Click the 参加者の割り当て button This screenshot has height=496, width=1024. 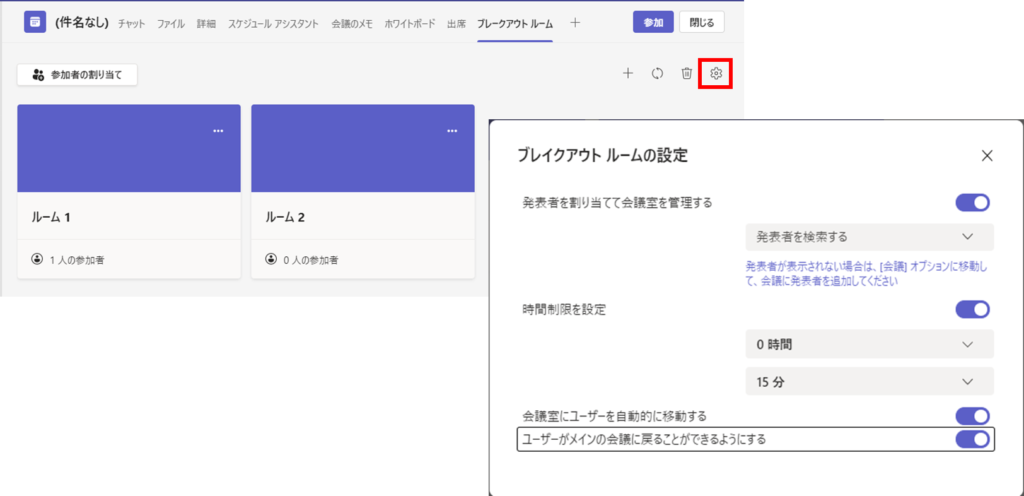[x=77, y=74]
